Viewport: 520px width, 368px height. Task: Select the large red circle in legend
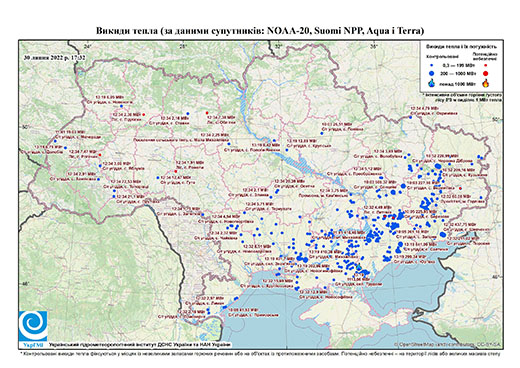point(486,73)
